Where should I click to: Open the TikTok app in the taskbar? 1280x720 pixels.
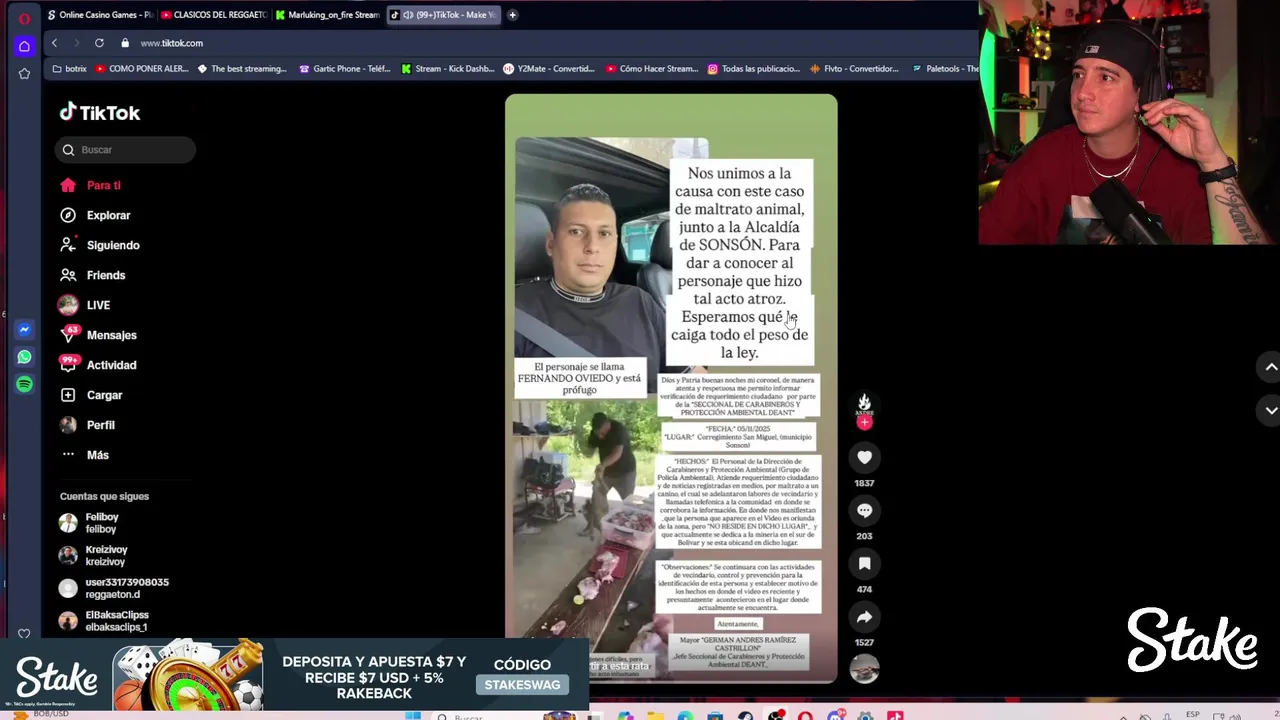coord(895,716)
